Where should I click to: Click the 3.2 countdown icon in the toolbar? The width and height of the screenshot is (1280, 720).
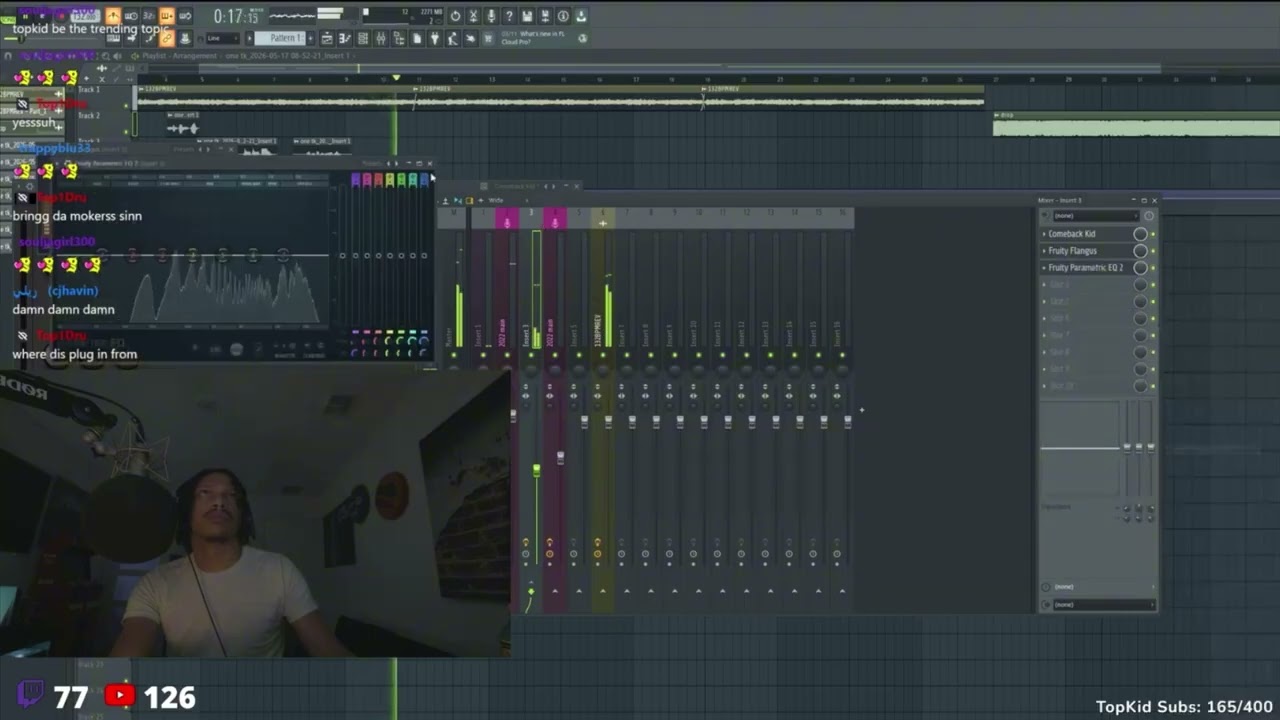pyautogui.click(x=149, y=16)
